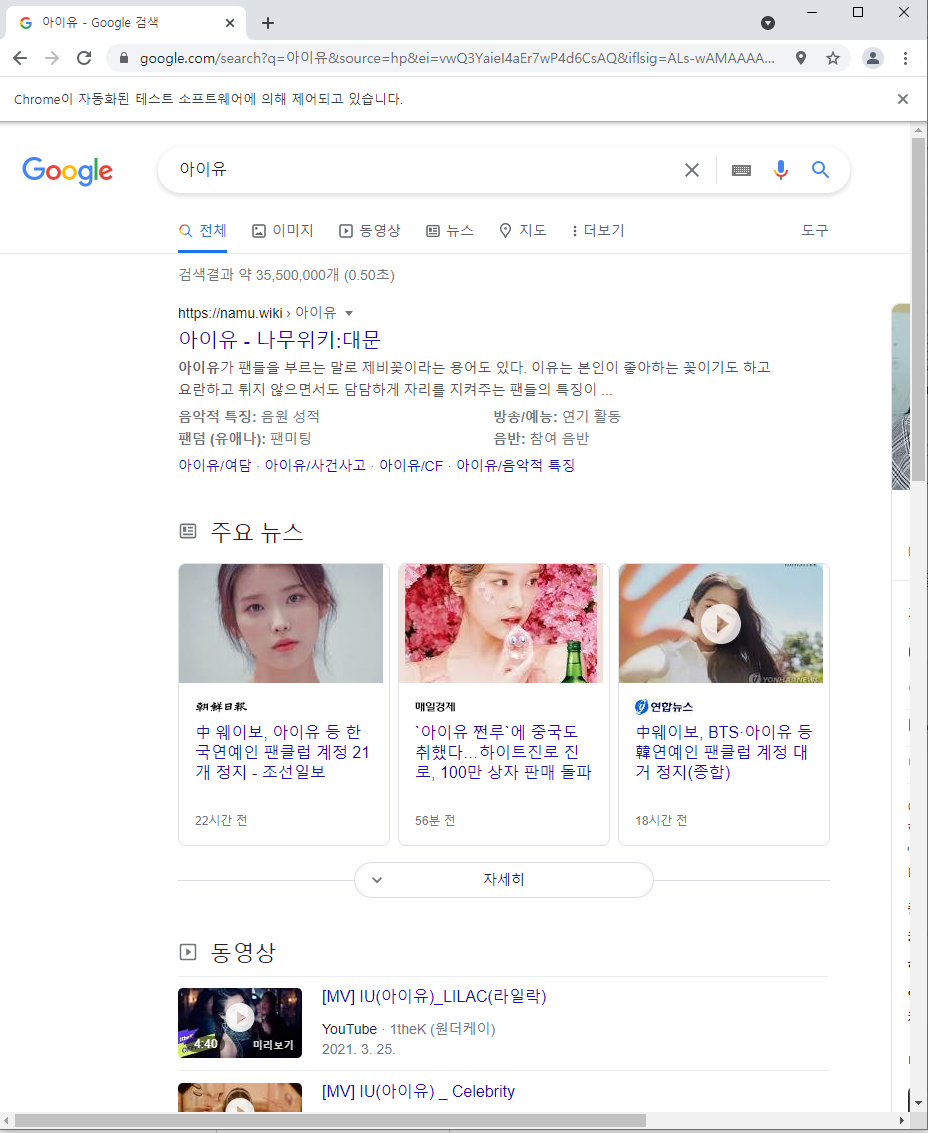This screenshot has width=928, height=1133.
Task: Open the on-screen keyboard input tool
Action: click(x=742, y=170)
